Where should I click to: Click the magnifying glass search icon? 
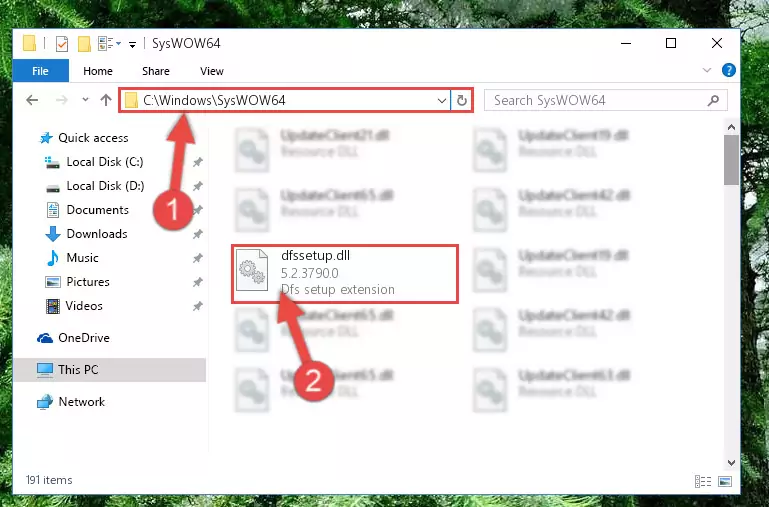(713, 101)
